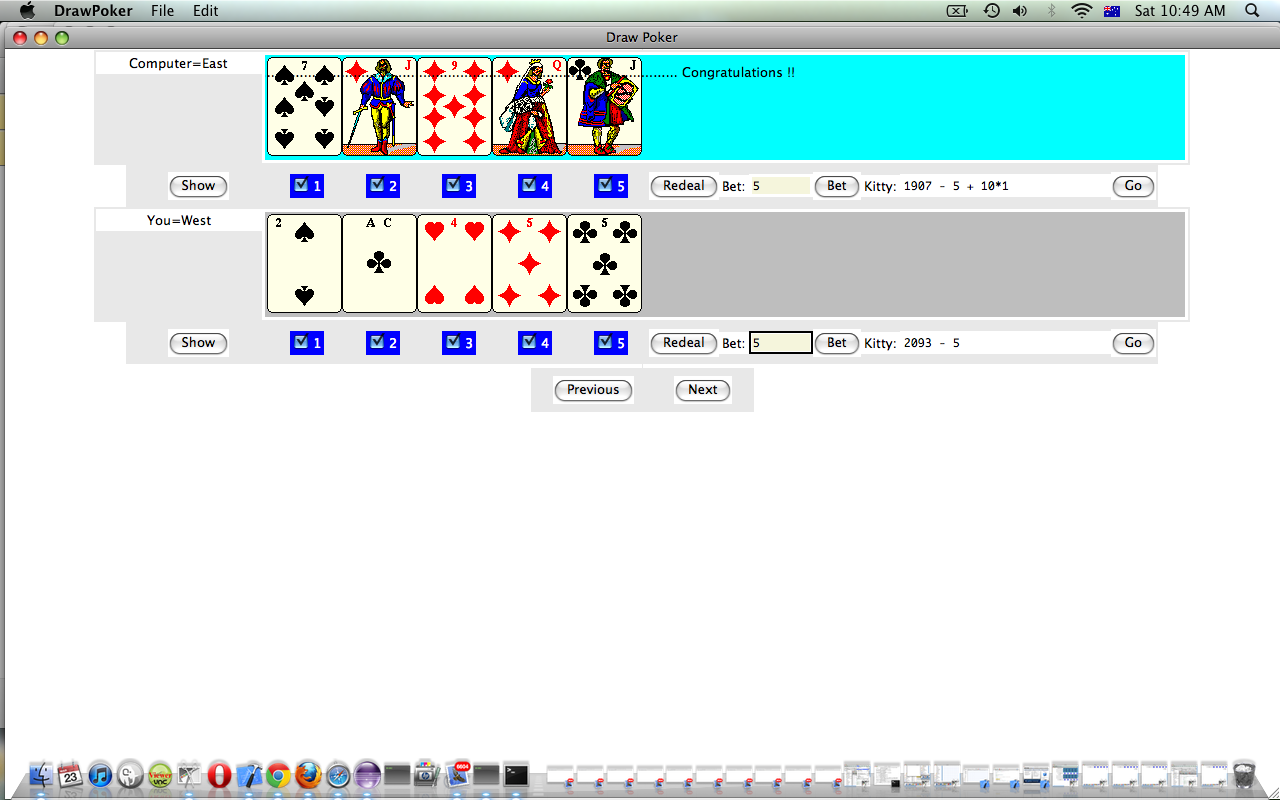Open the Opera browser in the Dock
Screen dimensions: 1280x800
click(x=219, y=775)
